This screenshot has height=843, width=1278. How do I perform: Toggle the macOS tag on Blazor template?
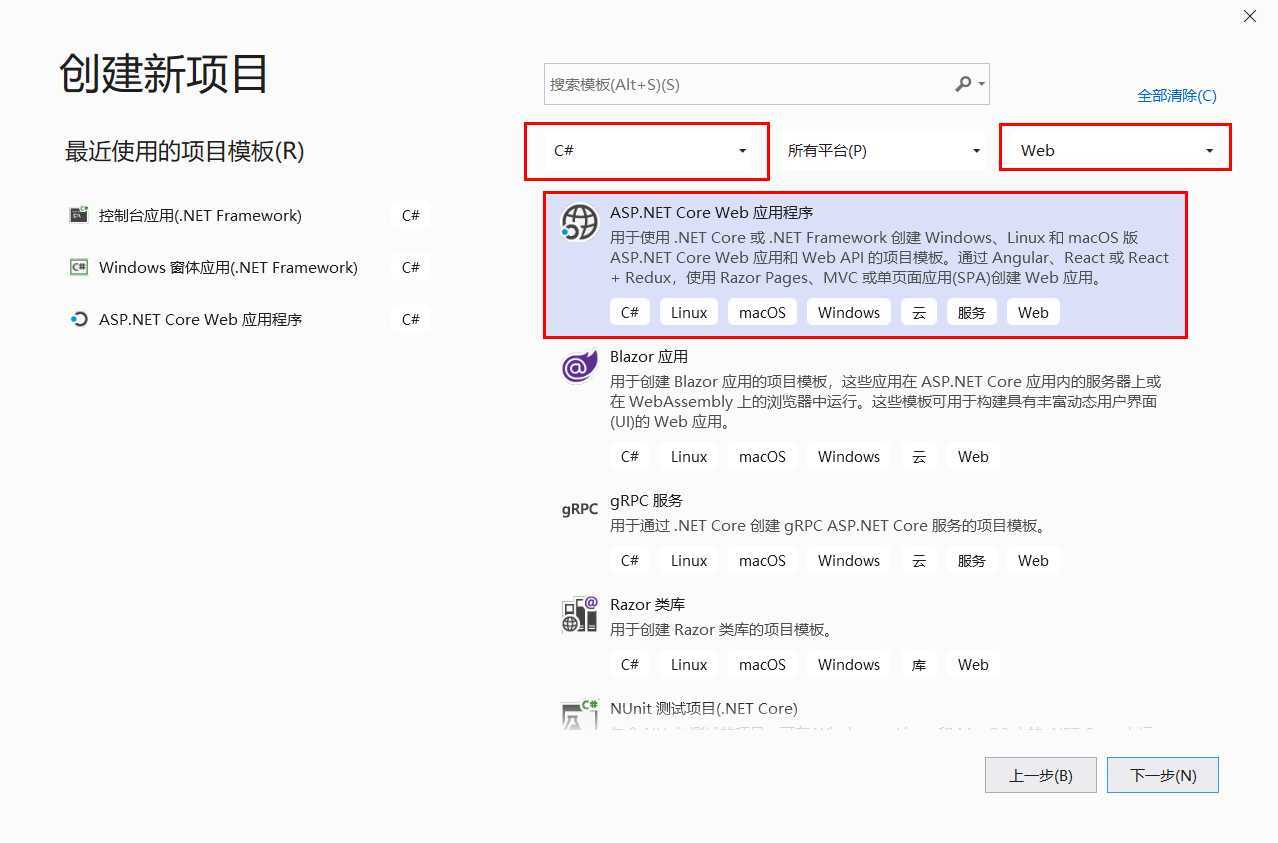point(761,456)
